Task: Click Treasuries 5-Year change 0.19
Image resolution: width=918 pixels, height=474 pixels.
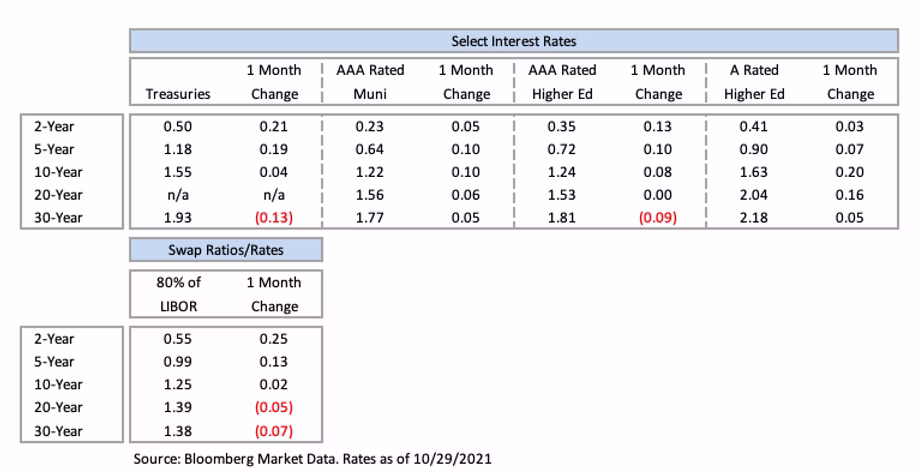Action: 274,149
